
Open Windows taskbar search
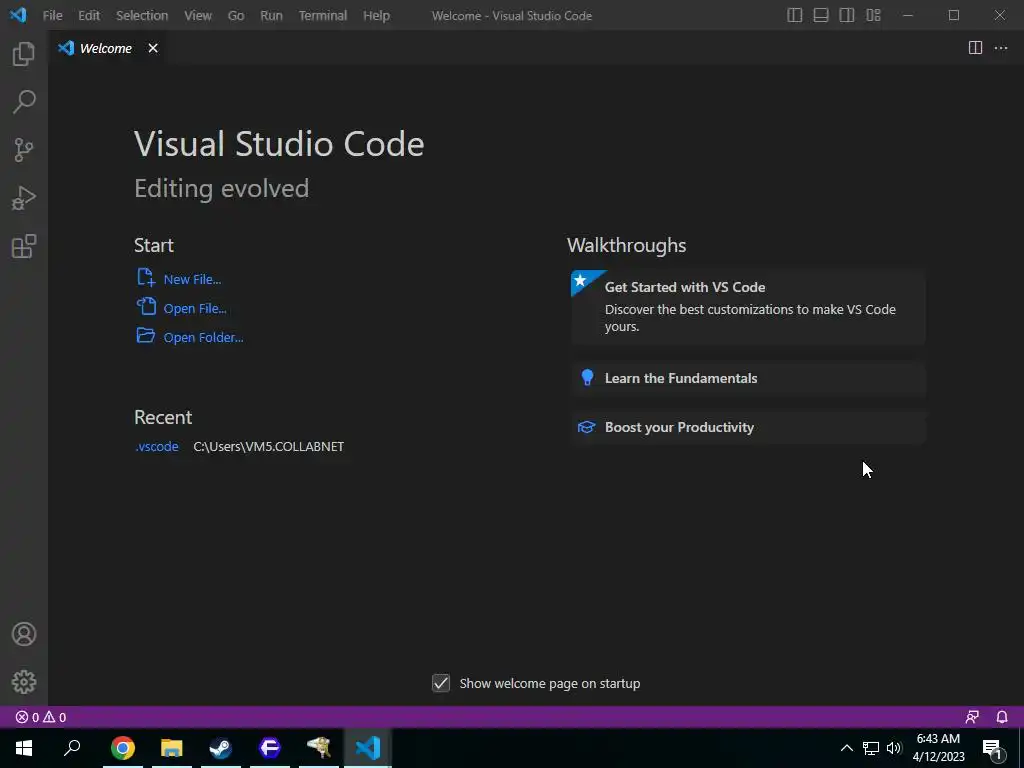72,748
